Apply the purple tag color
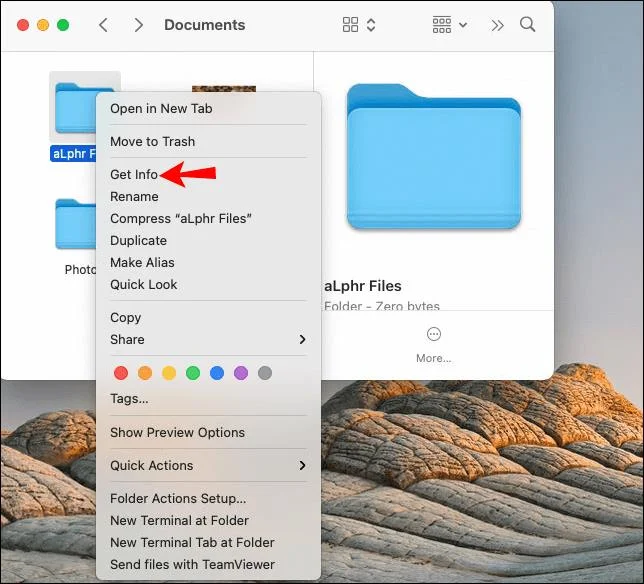The image size is (644, 584). coord(241,373)
